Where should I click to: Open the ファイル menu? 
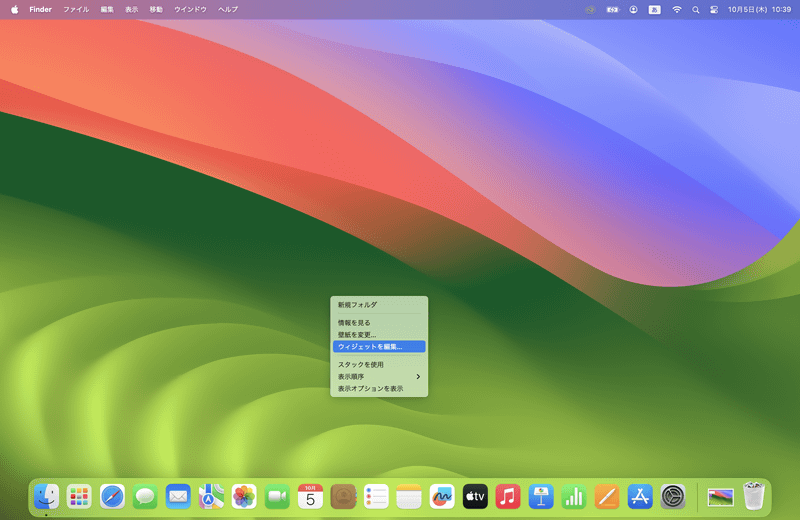[76, 9]
